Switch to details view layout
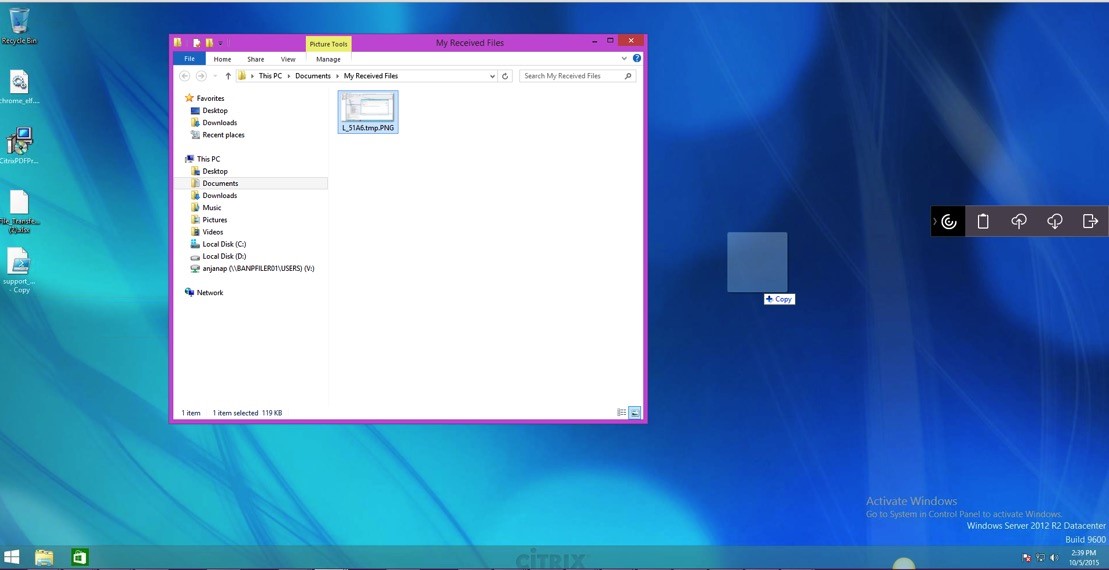The height and width of the screenshot is (570, 1109). [621, 412]
